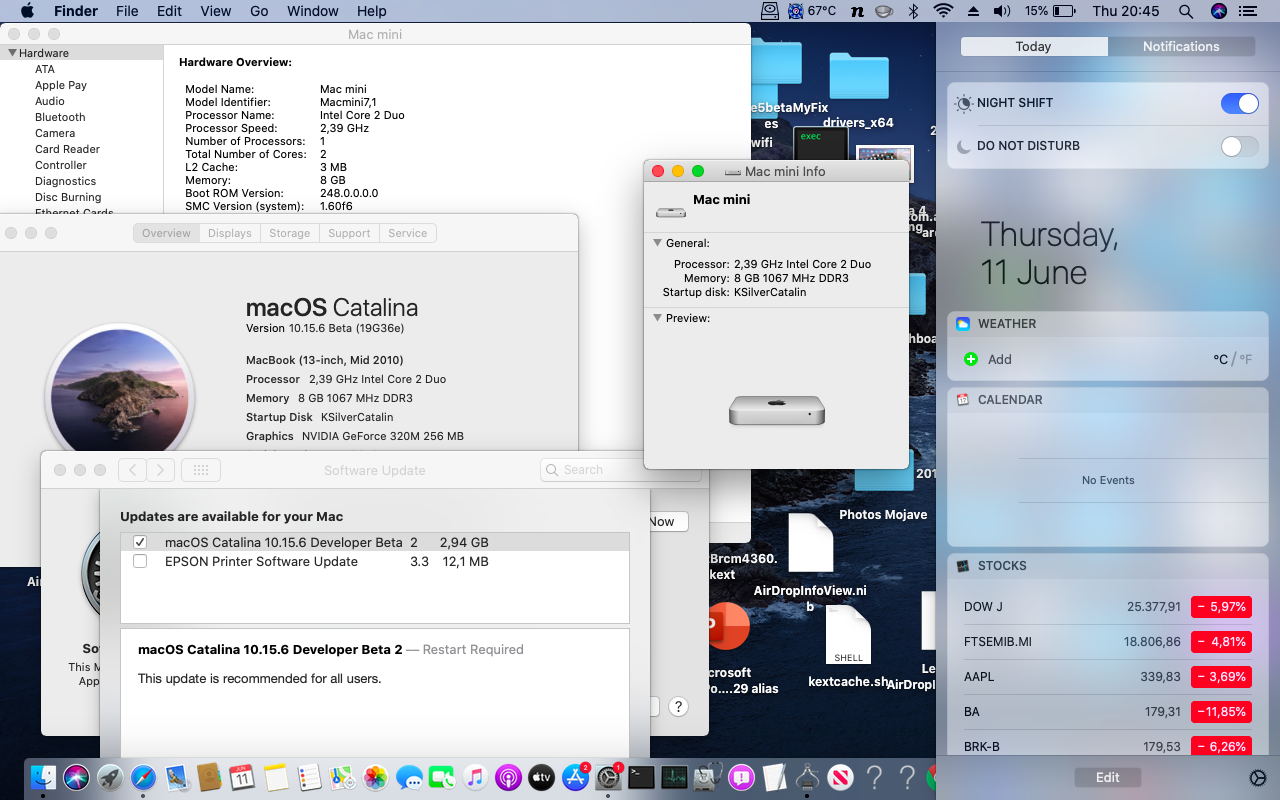The height and width of the screenshot is (800, 1280).
Task: Open Spotlight search in menu bar
Action: coord(1186,11)
